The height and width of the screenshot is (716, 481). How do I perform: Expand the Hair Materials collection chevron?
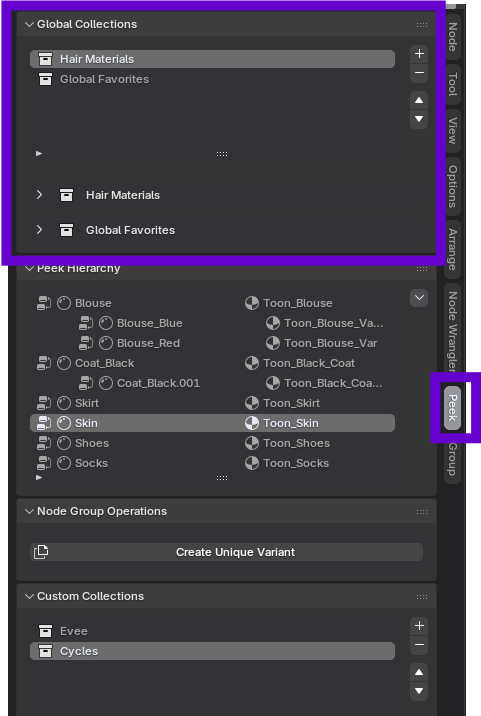(x=39, y=195)
